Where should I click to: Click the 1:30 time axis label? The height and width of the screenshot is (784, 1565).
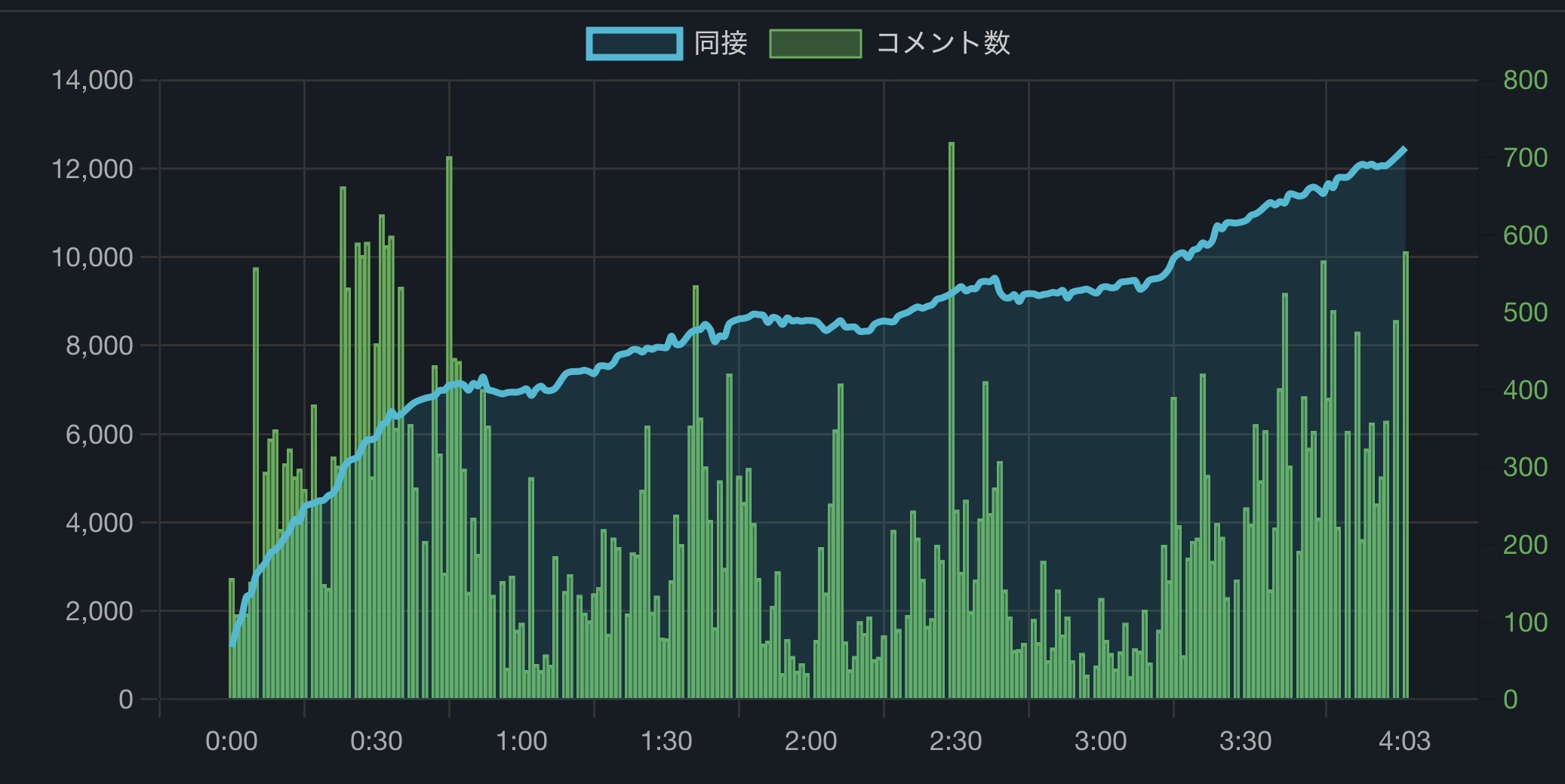click(x=666, y=741)
